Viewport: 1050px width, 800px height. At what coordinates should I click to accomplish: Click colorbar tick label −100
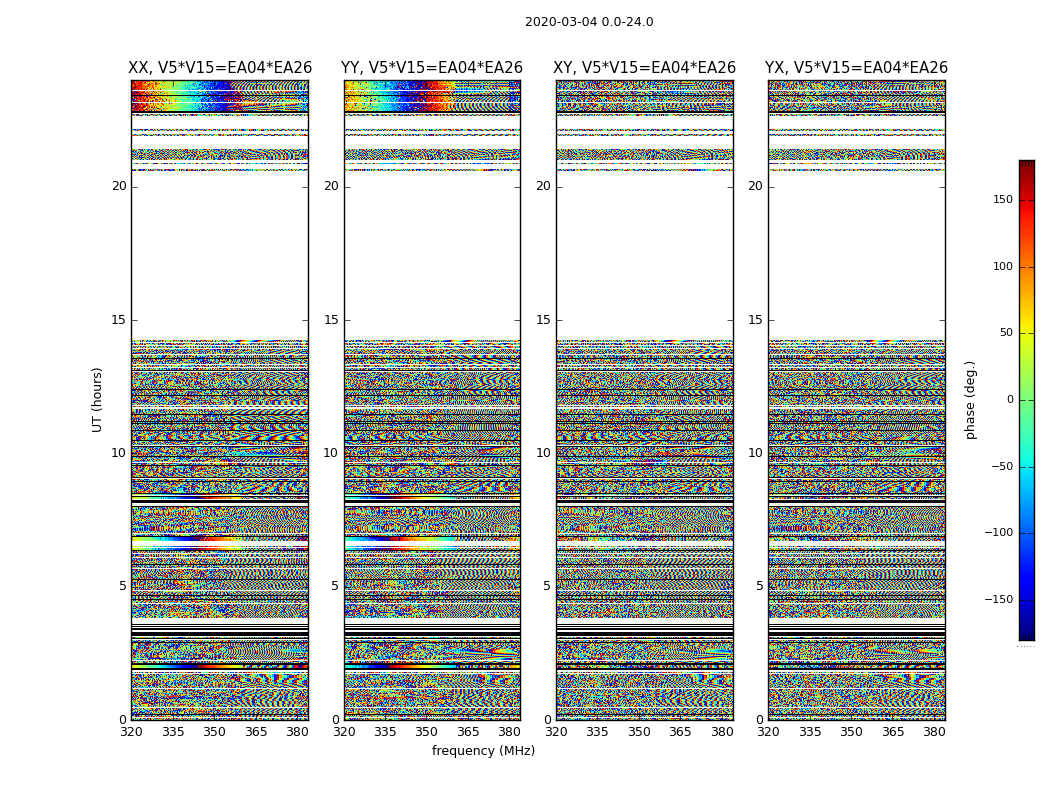[998, 532]
